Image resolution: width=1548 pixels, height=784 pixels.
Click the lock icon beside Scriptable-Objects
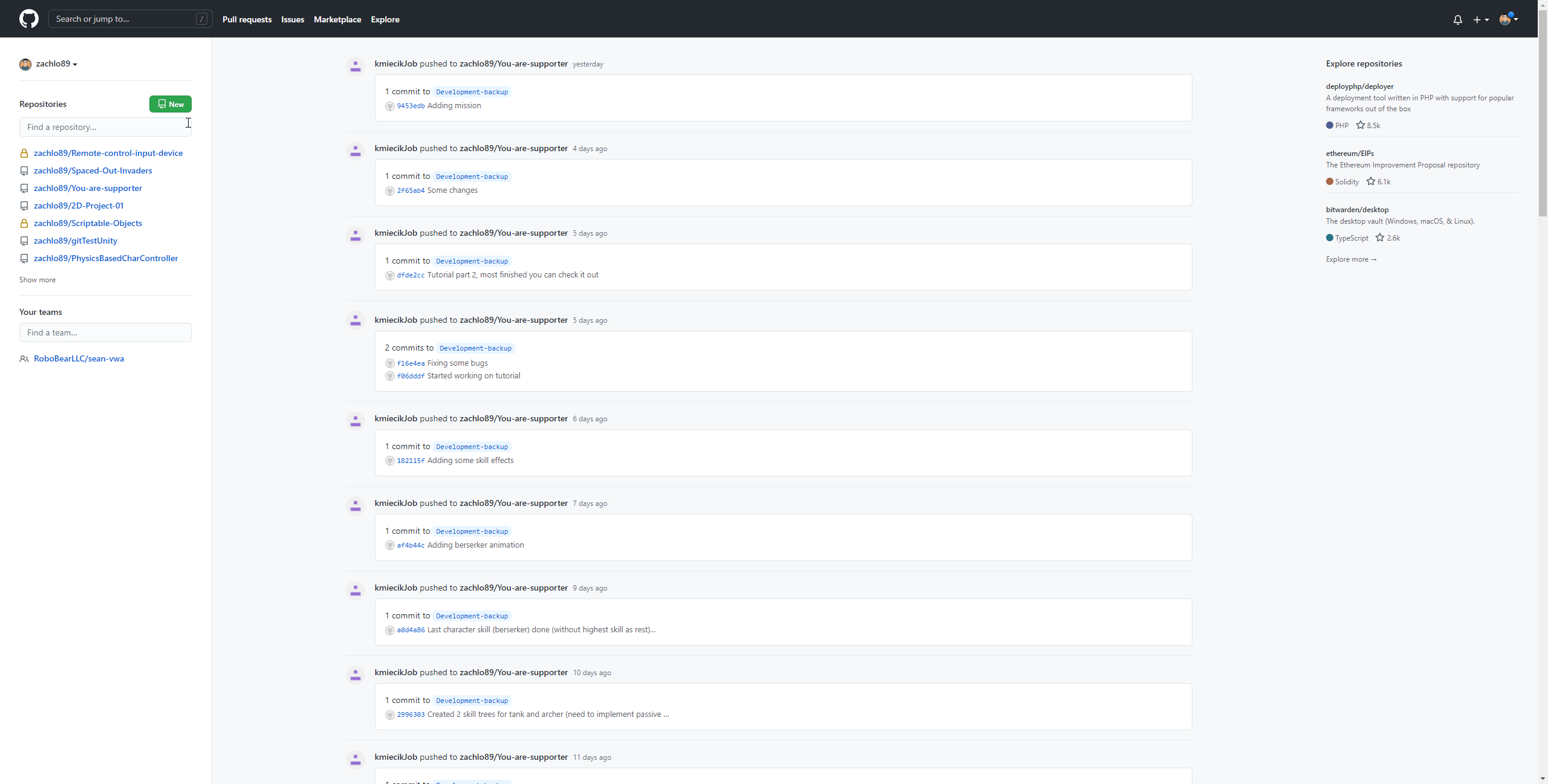[x=24, y=224]
